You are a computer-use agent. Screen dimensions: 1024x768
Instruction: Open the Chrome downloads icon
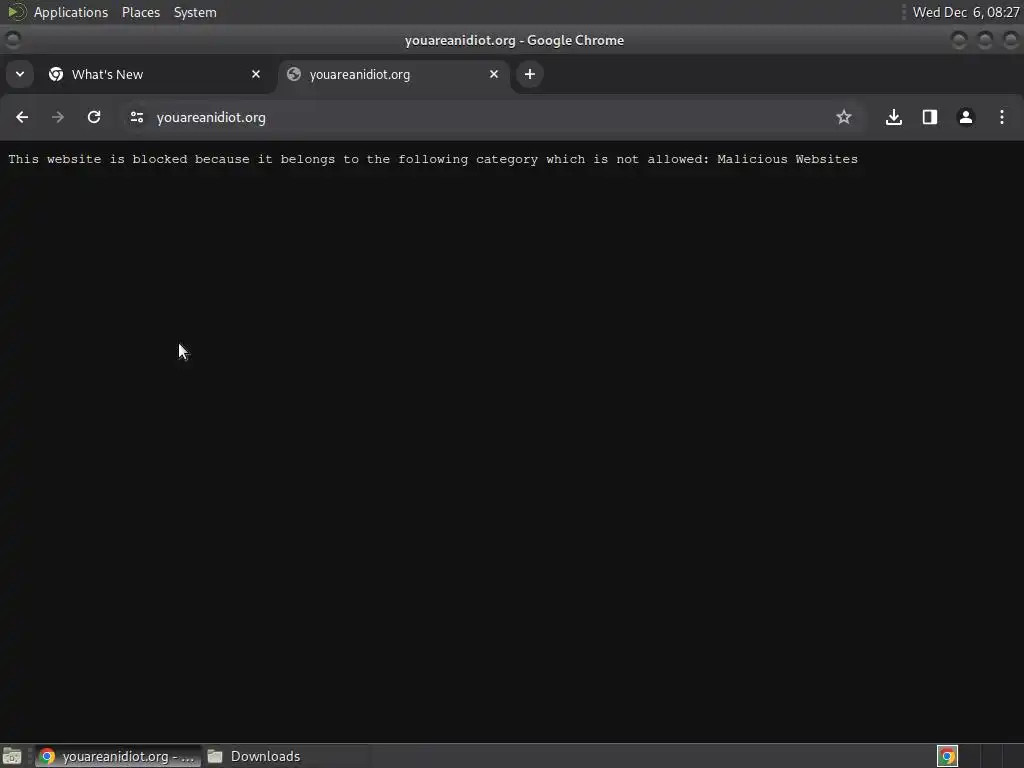pos(894,118)
